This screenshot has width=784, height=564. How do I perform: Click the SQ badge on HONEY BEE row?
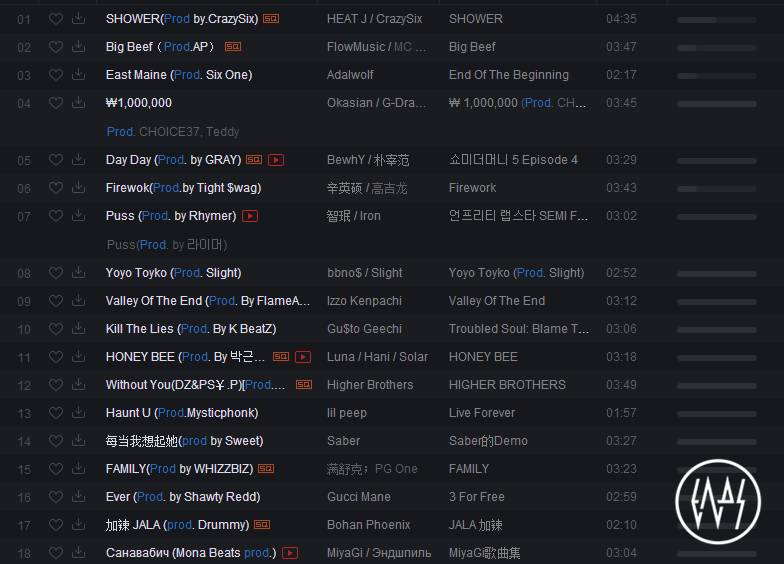pyautogui.click(x=280, y=356)
